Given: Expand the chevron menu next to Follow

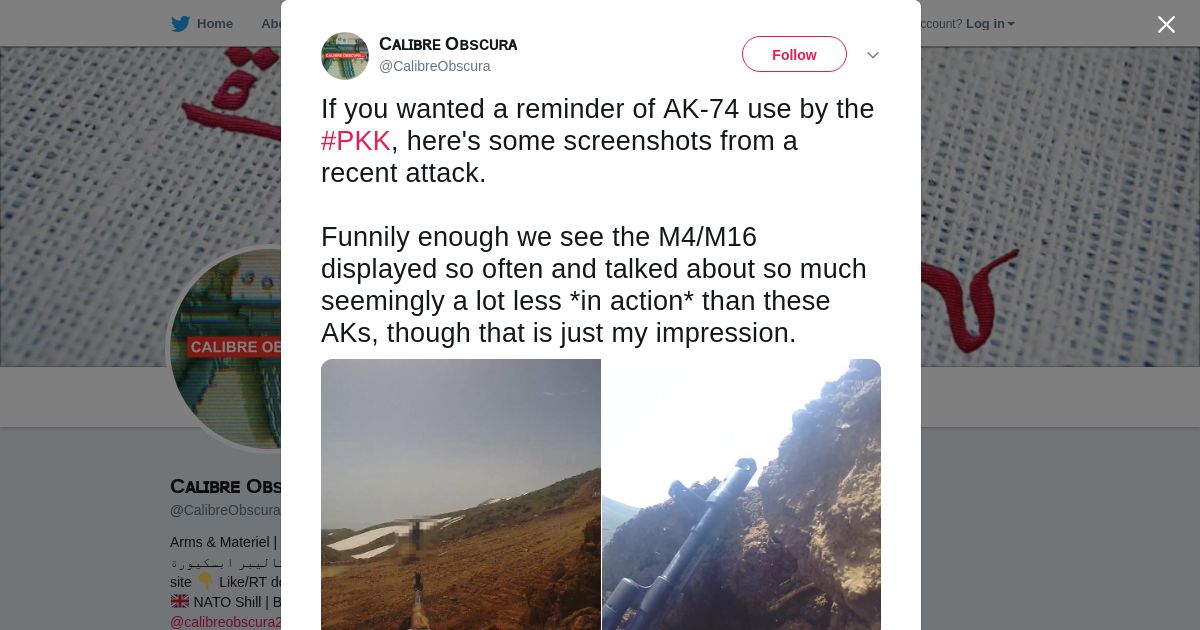Looking at the screenshot, I should (873, 55).
